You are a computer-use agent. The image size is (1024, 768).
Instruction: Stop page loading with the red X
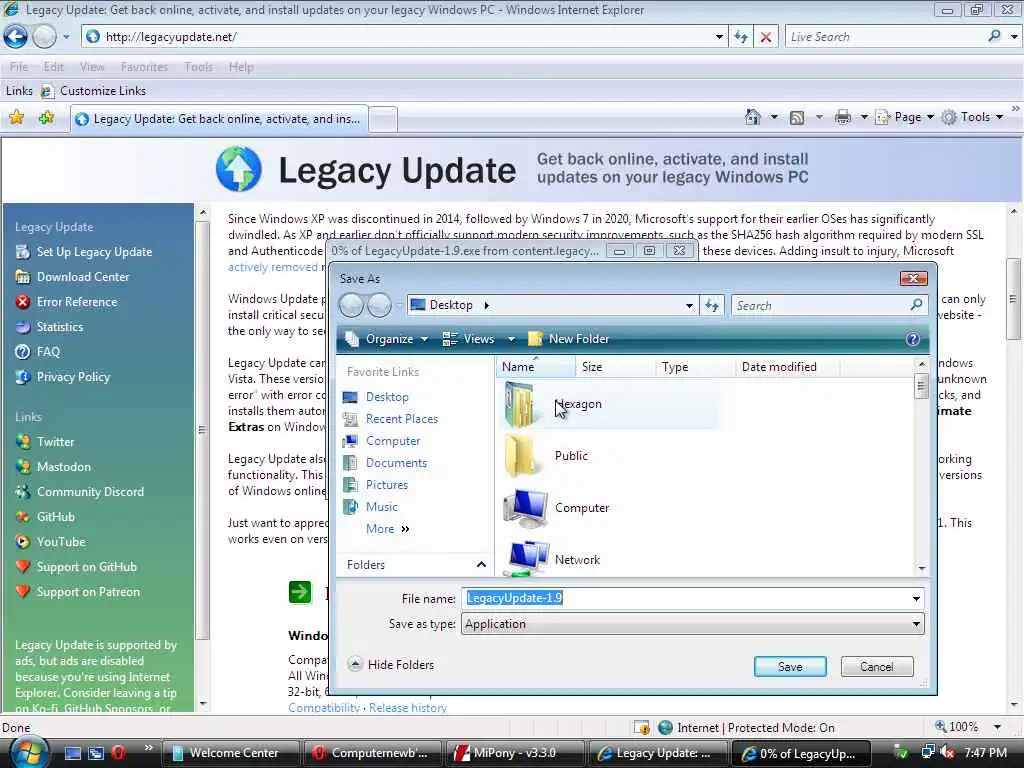coord(765,37)
